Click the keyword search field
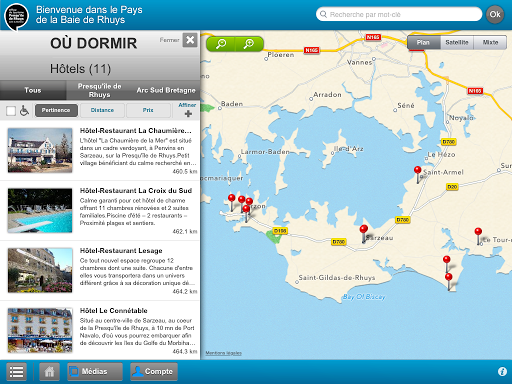The height and width of the screenshot is (384, 512). click(x=399, y=14)
